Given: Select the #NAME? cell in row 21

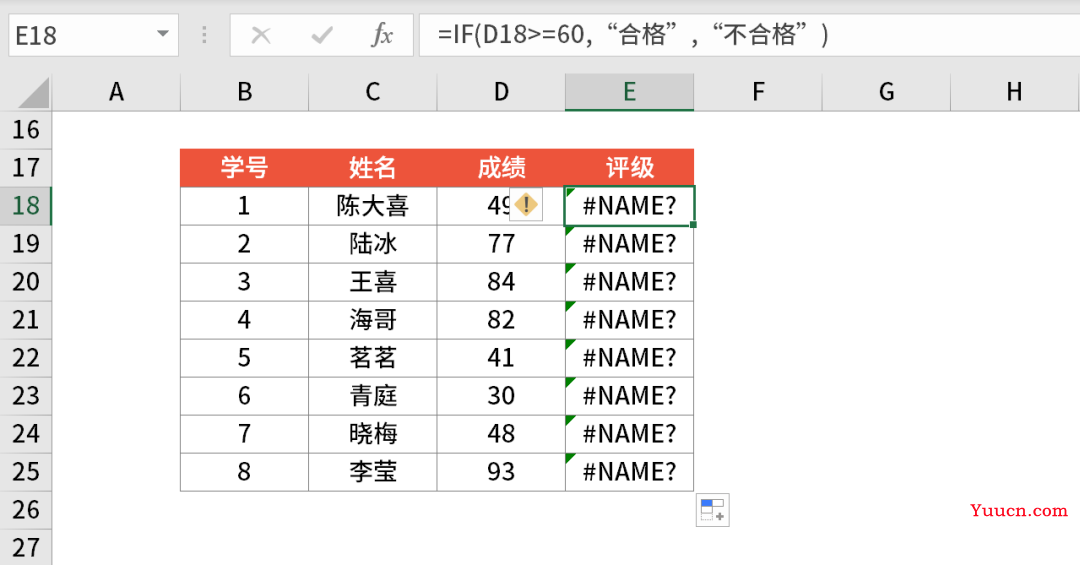Looking at the screenshot, I should [x=630, y=320].
